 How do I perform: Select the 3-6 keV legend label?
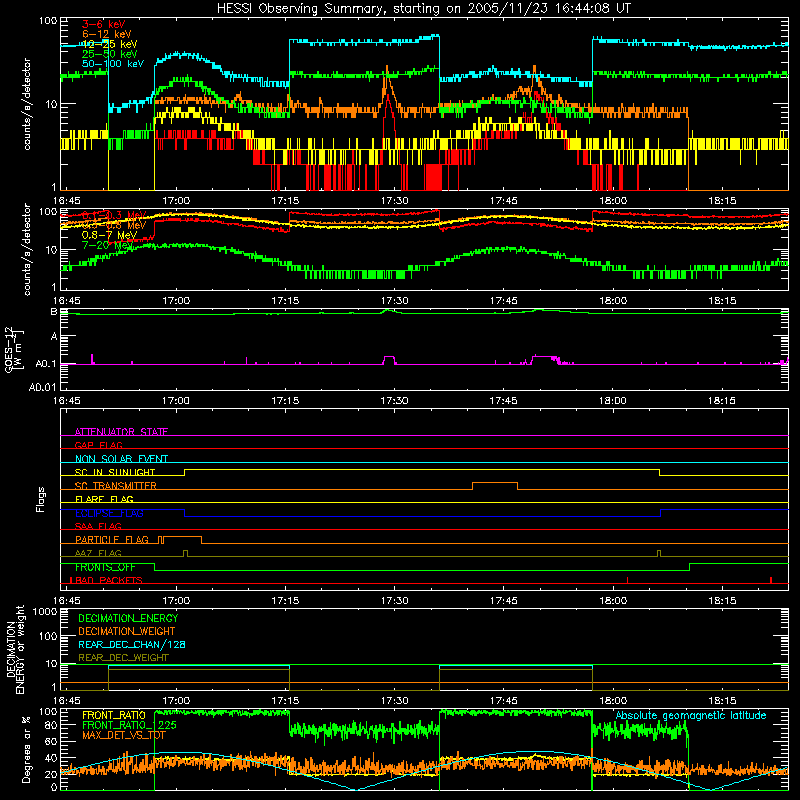click(x=104, y=24)
